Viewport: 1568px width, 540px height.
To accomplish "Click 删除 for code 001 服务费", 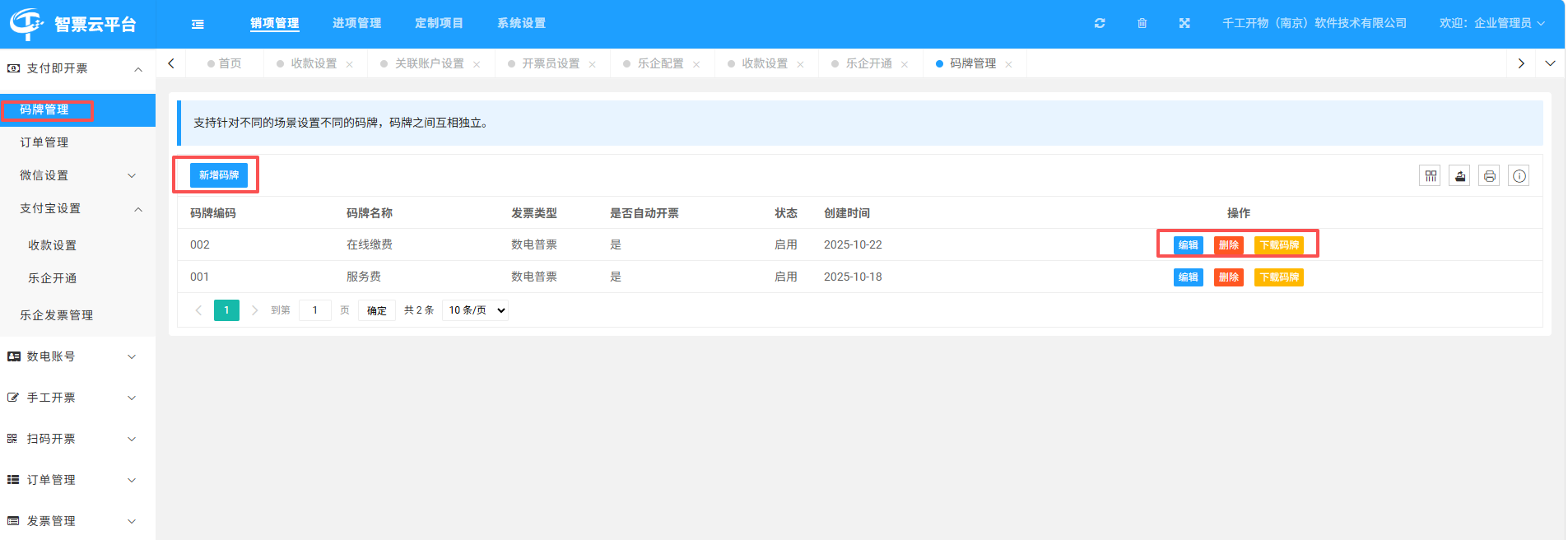I will 1229,277.
